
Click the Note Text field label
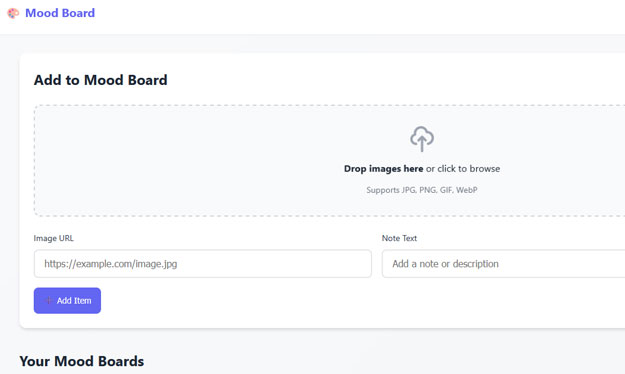(399, 238)
